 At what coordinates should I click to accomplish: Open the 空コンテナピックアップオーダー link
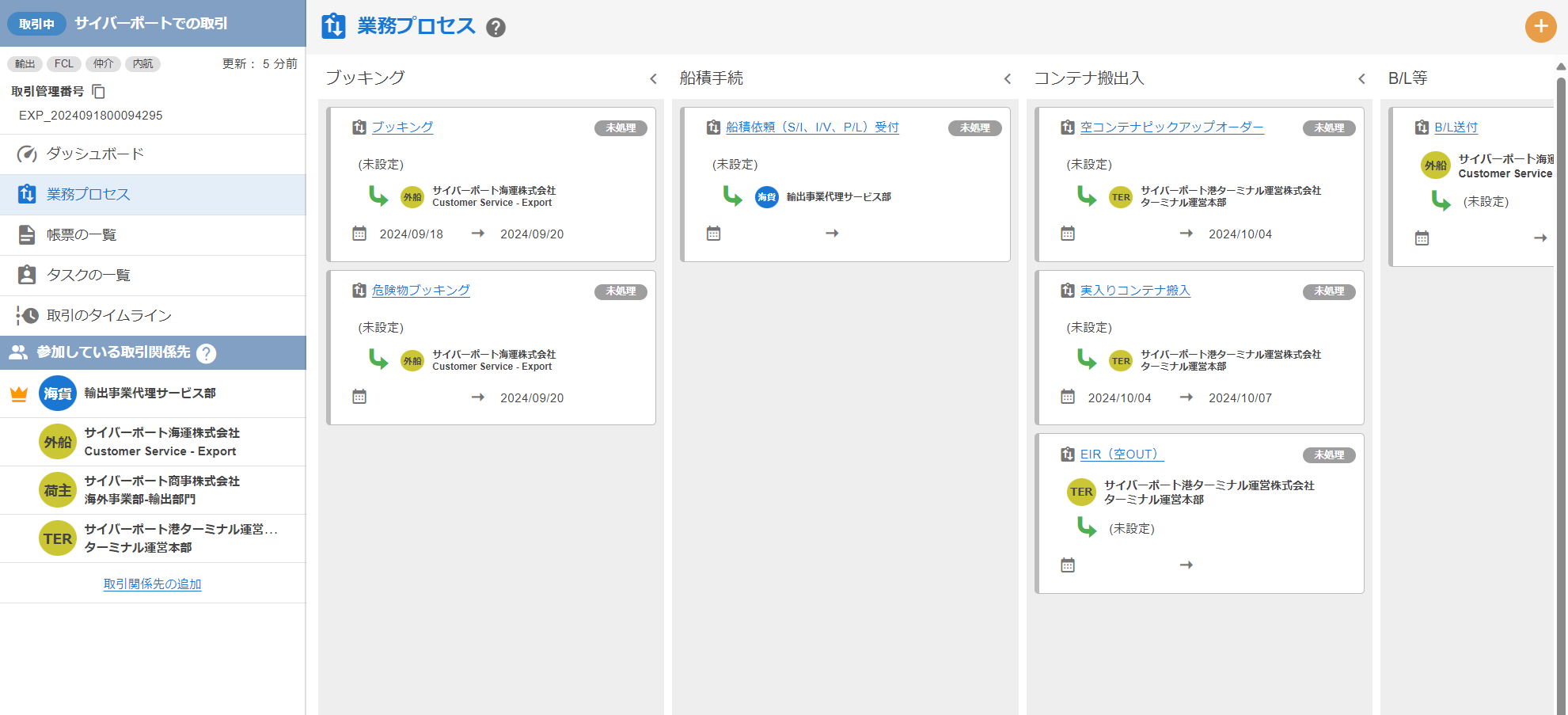(1171, 127)
